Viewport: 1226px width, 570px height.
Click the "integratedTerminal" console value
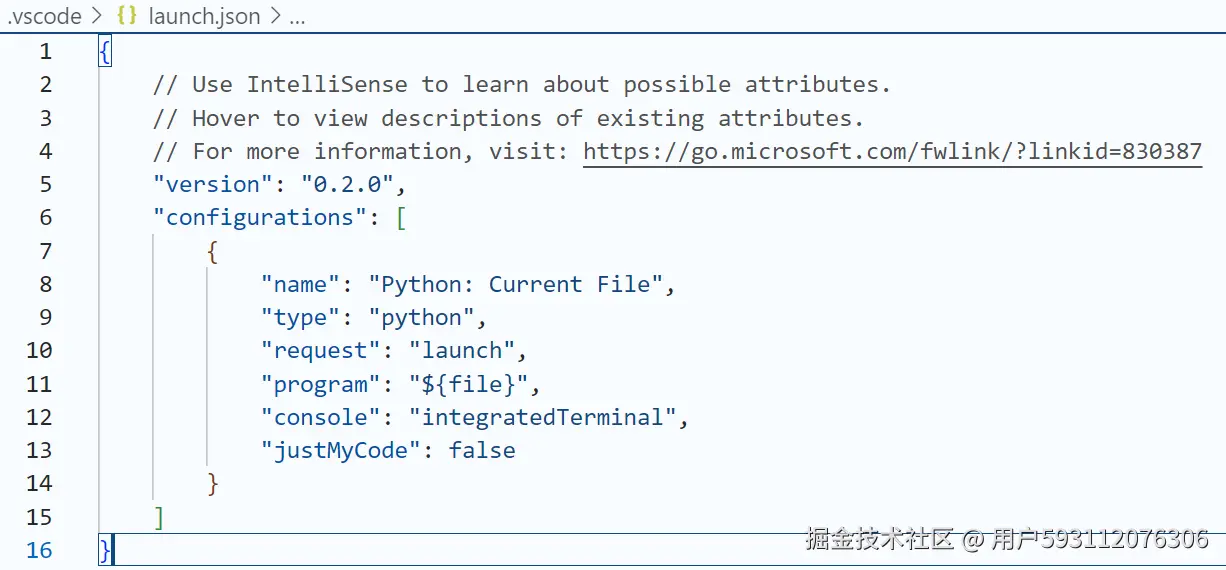click(x=542, y=417)
